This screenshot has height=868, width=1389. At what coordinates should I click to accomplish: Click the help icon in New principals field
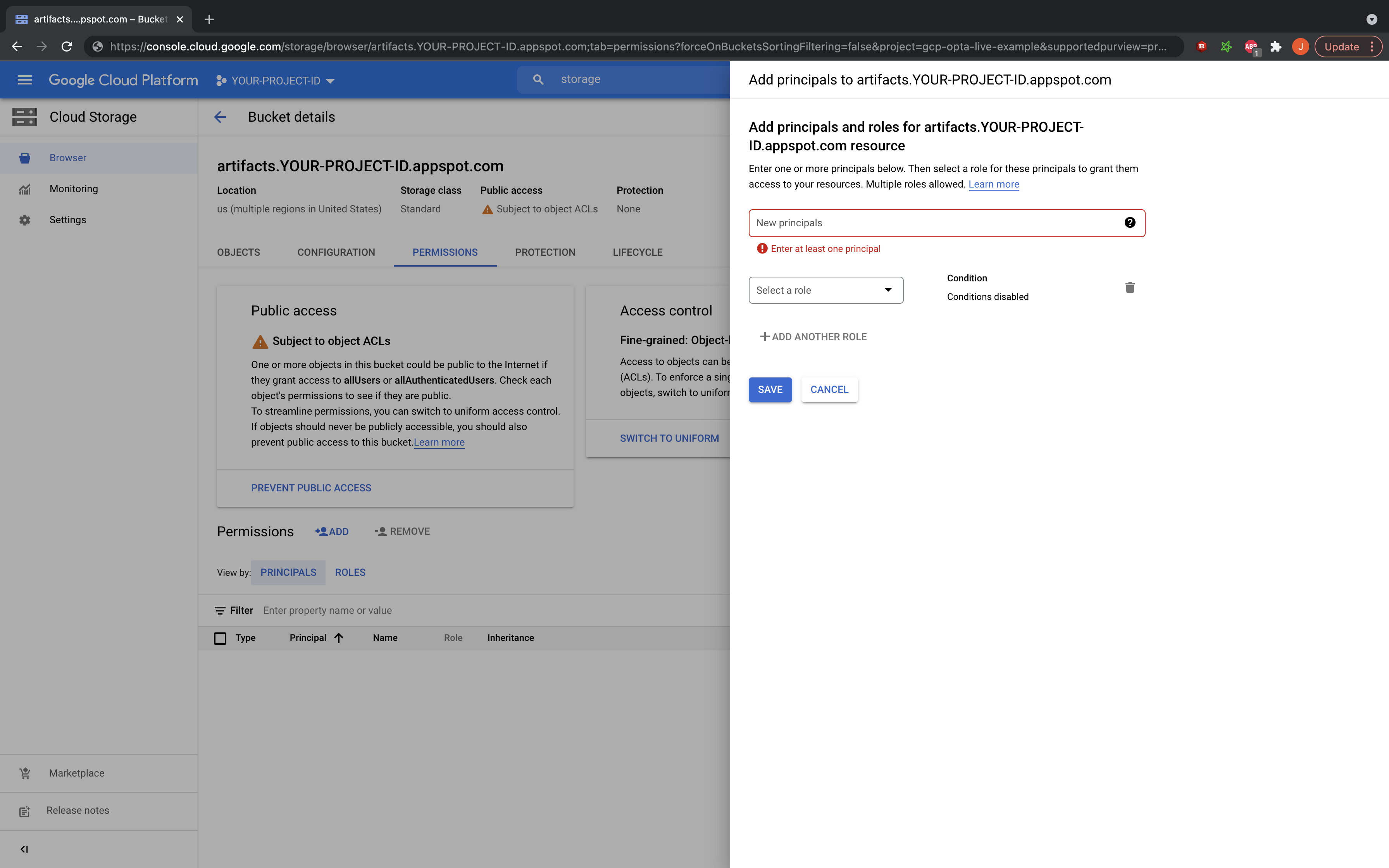[x=1130, y=223]
